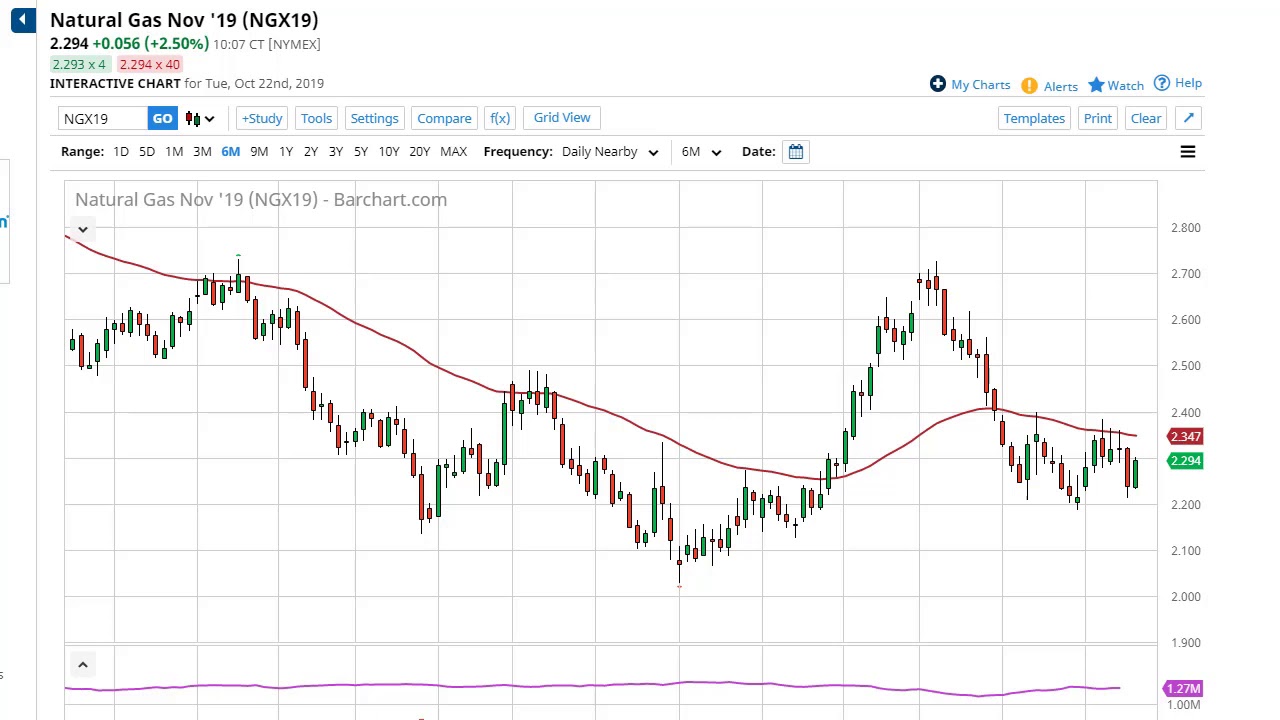Open the 6M period dropdown
Viewport: 1280px width, 720px height.
pos(701,152)
